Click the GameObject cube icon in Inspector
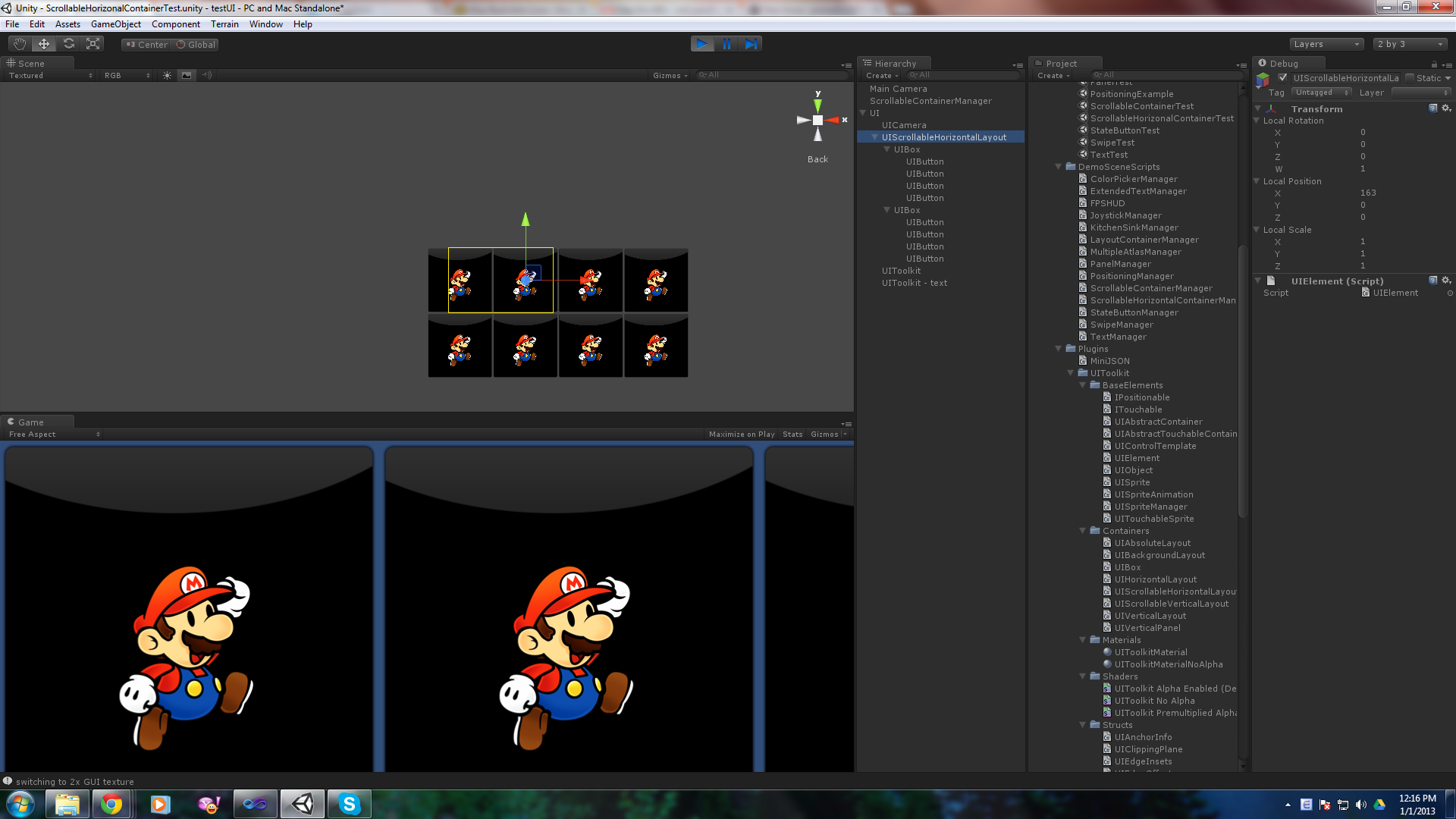This screenshot has height=819, width=1456. (x=1263, y=80)
